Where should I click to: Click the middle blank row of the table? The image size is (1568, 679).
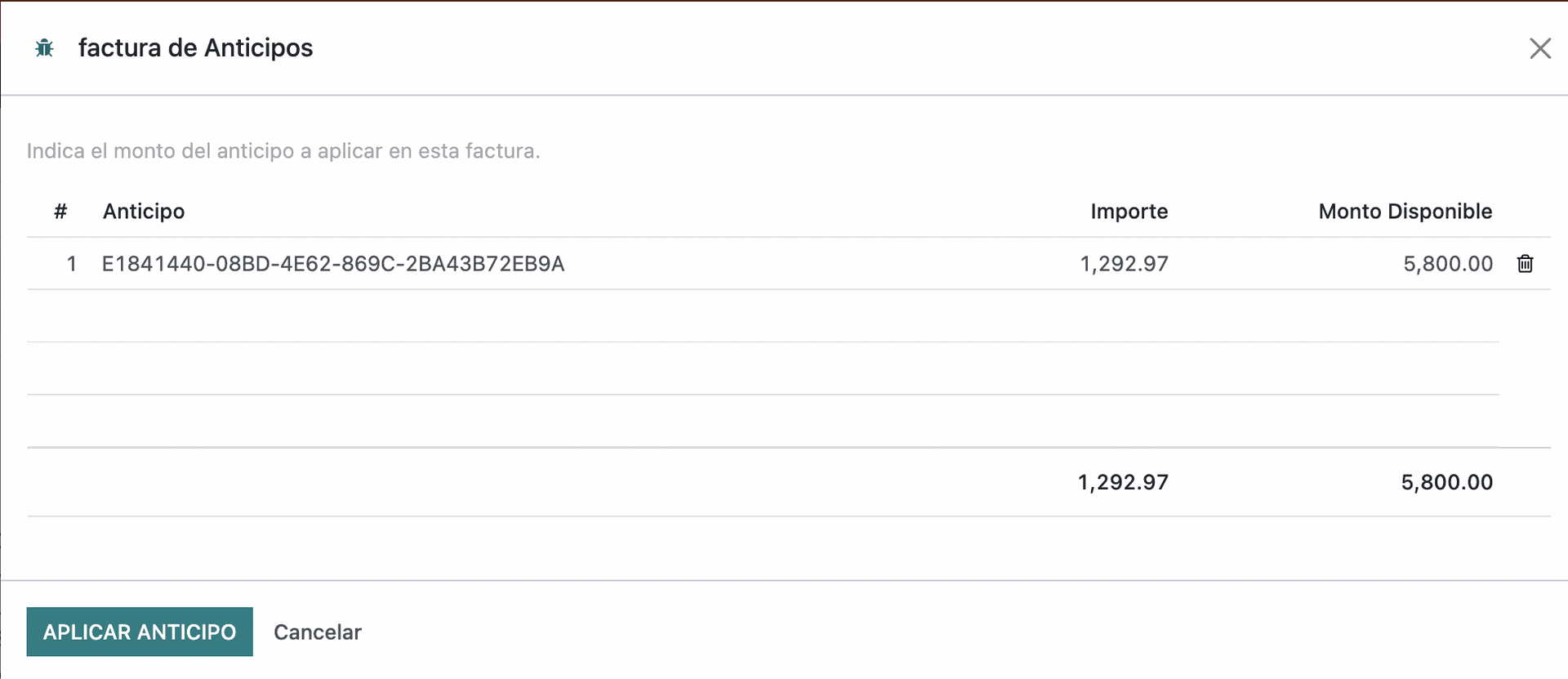point(763,369)
